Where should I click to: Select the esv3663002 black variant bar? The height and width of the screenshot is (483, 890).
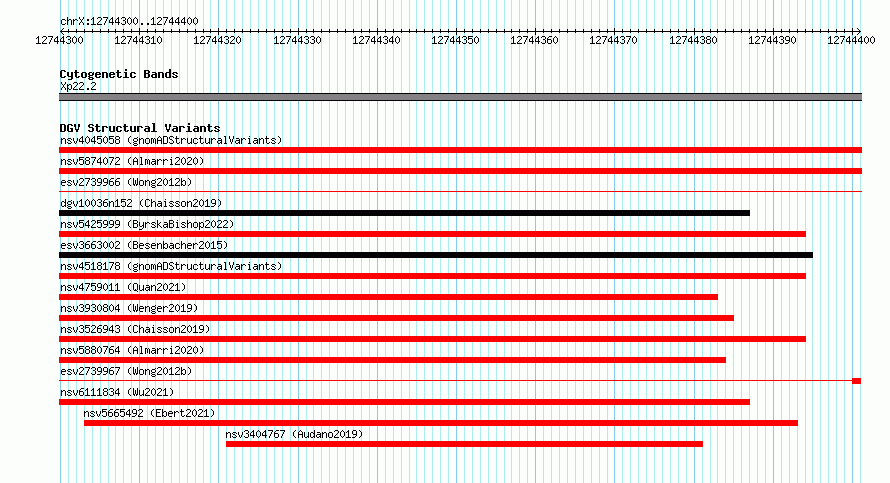click(436, 255)
